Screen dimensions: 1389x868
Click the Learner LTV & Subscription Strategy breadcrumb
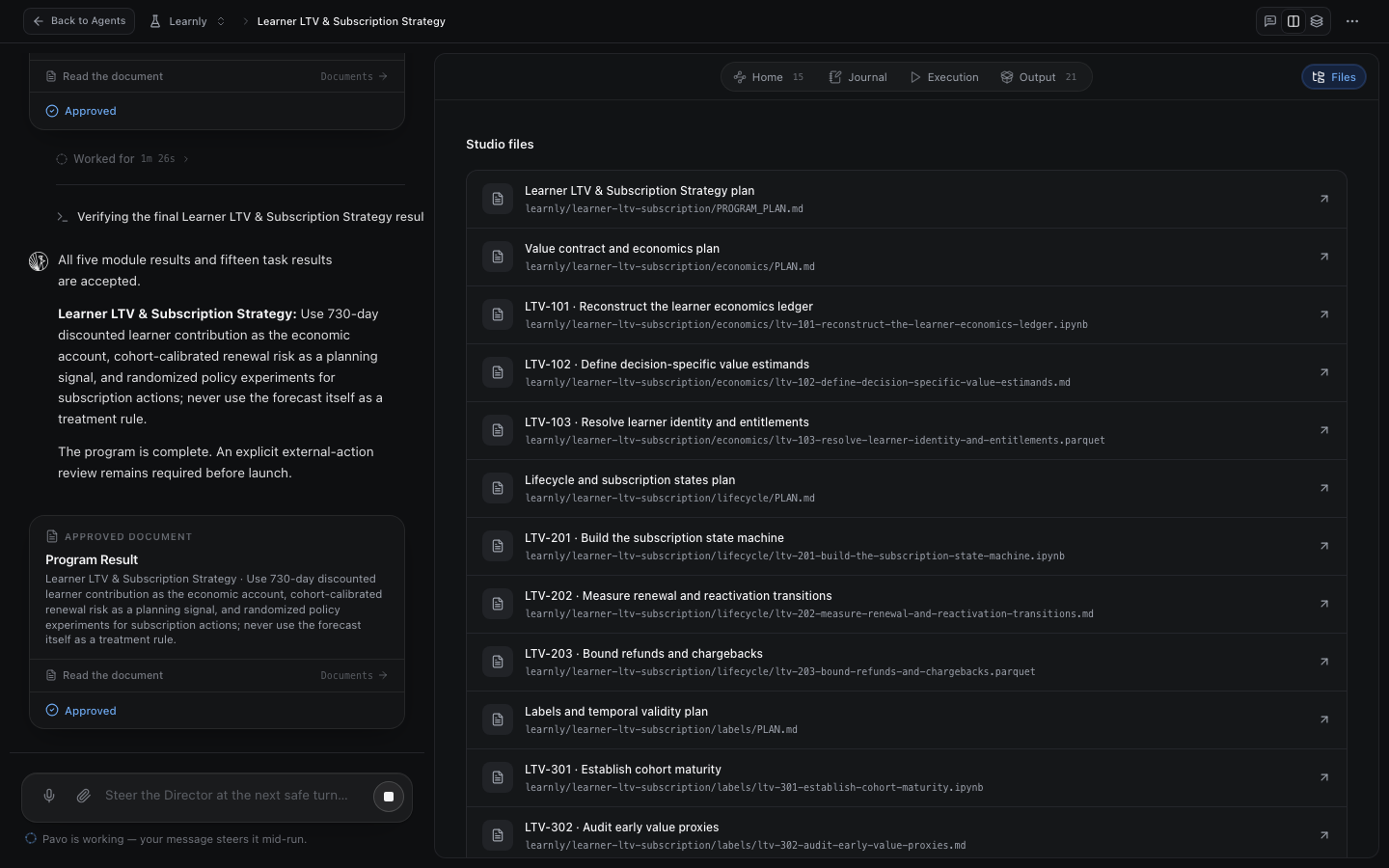click(351, 21)
